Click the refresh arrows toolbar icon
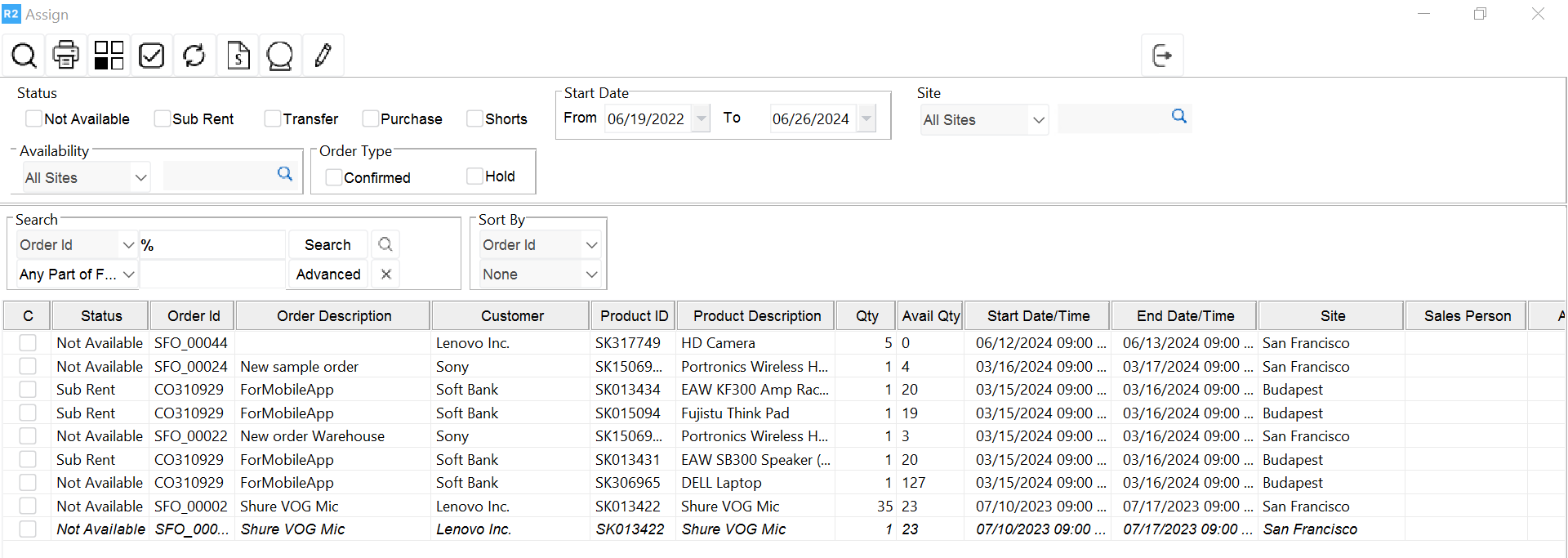This screenshot has height=558, width=1568. [x=194, y=56]
